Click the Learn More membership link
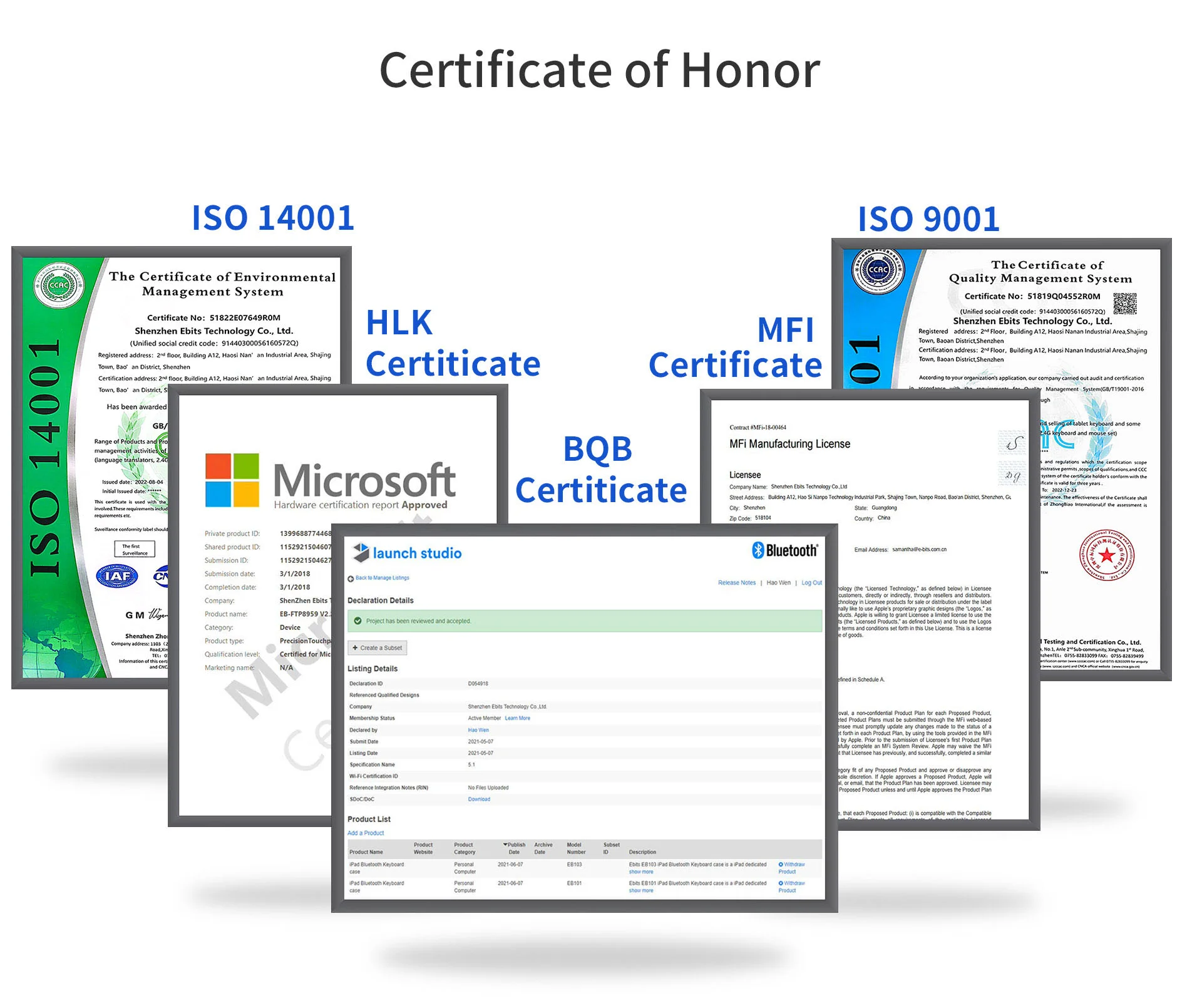 [x=517, y=718]
